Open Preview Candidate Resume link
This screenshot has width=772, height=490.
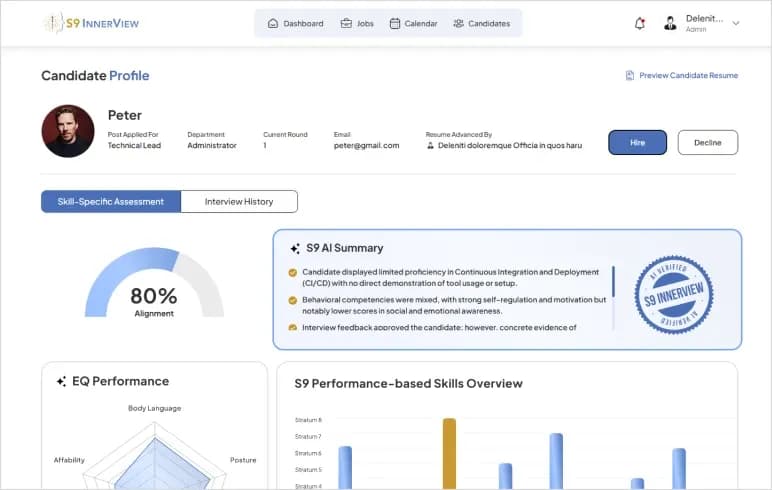pos(682,75)
